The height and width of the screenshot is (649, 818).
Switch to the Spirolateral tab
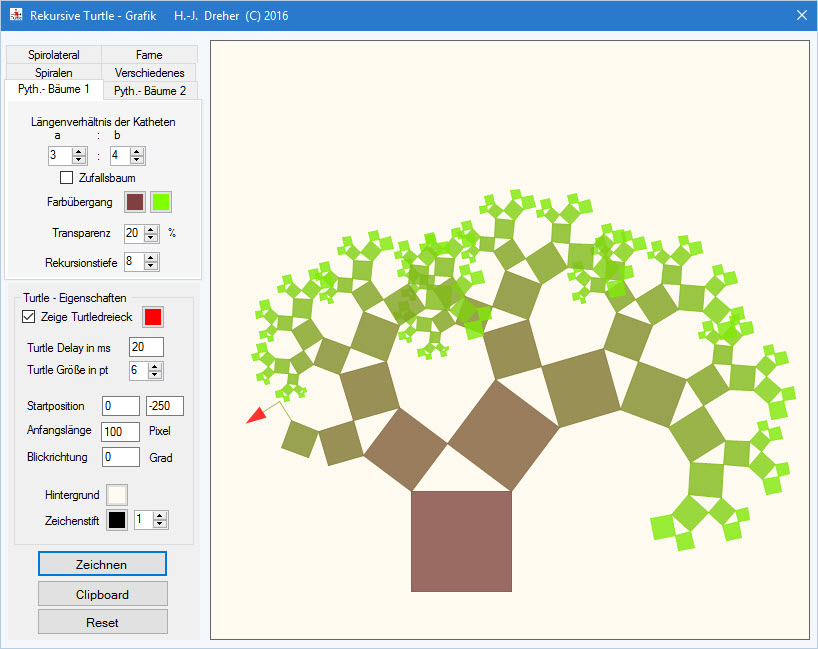pos(53,54)
